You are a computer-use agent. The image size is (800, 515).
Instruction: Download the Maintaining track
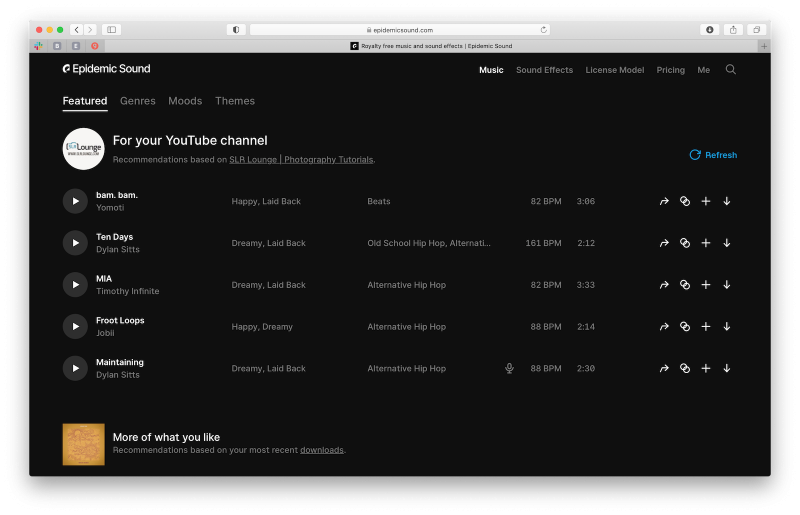point(727,369)
